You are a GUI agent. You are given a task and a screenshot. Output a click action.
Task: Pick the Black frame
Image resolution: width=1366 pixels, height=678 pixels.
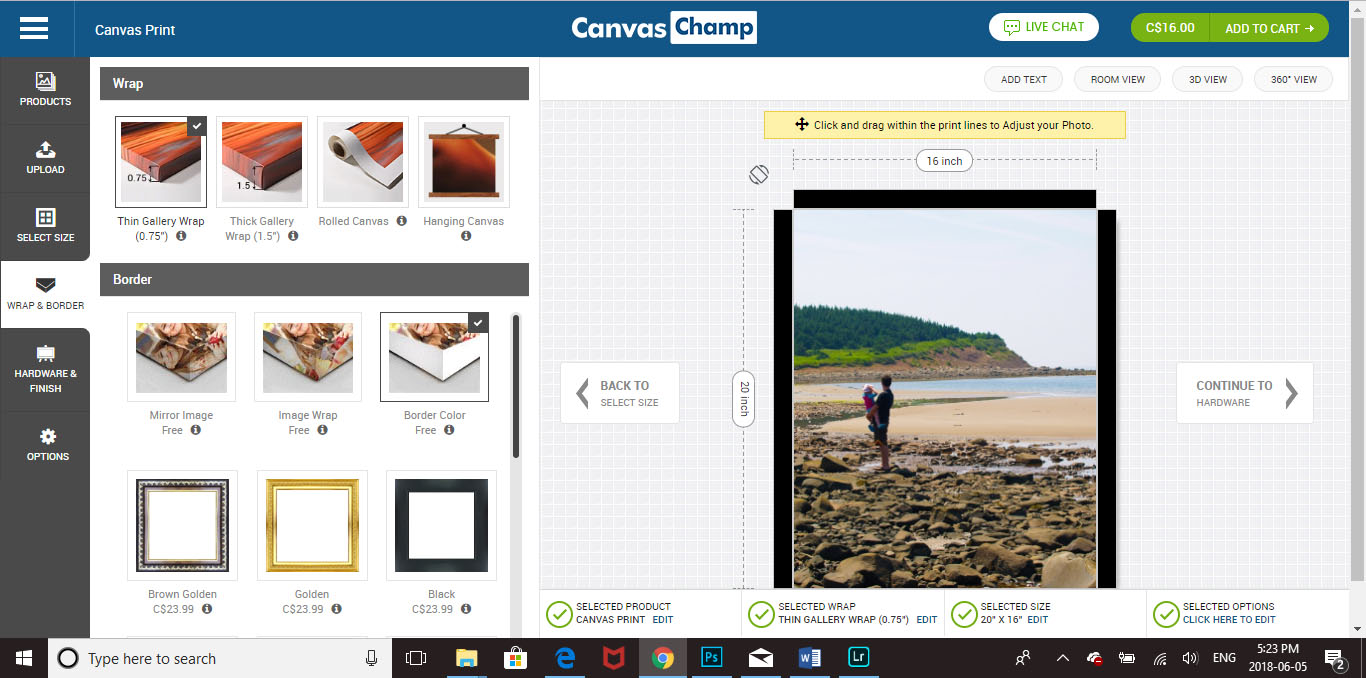click(441, 525)
